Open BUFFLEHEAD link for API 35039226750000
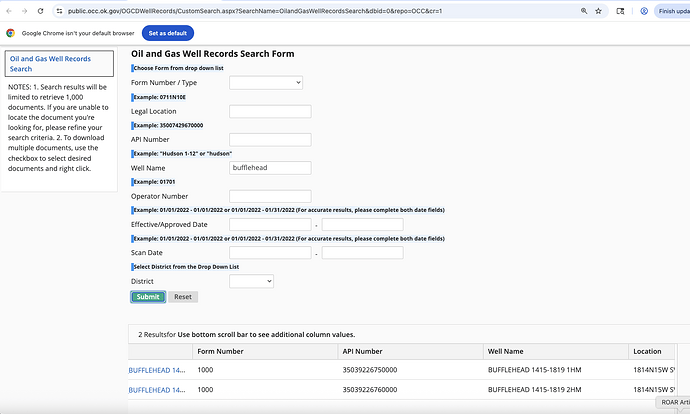The width and height of the screenshot is (690, 414). coord(157,370)
